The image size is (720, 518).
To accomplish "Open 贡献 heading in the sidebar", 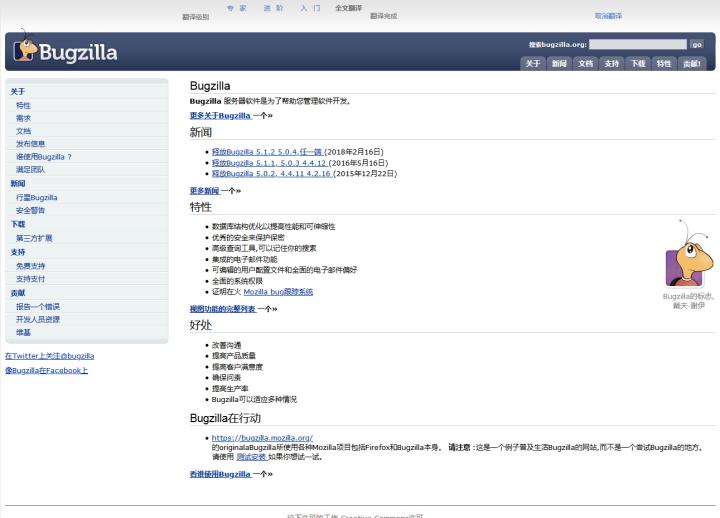I will pos(18,293).
